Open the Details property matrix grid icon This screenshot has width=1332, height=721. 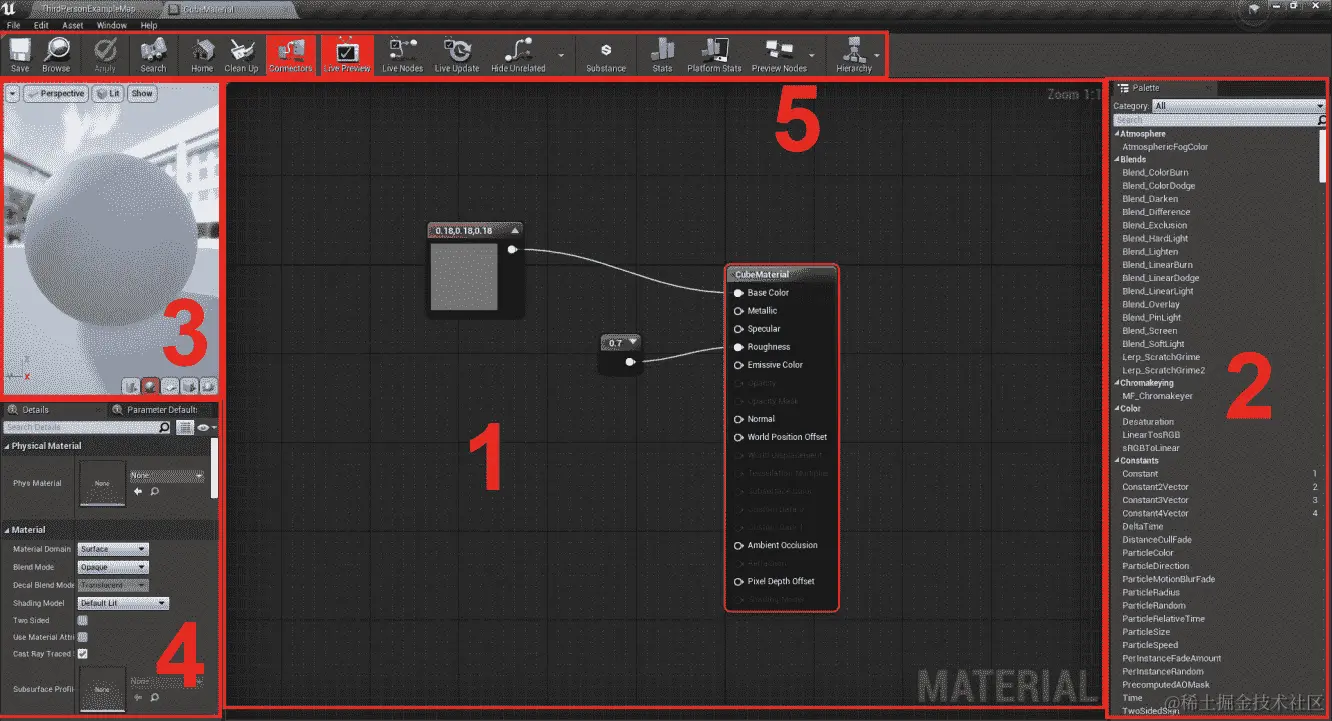tap(185, 427)
